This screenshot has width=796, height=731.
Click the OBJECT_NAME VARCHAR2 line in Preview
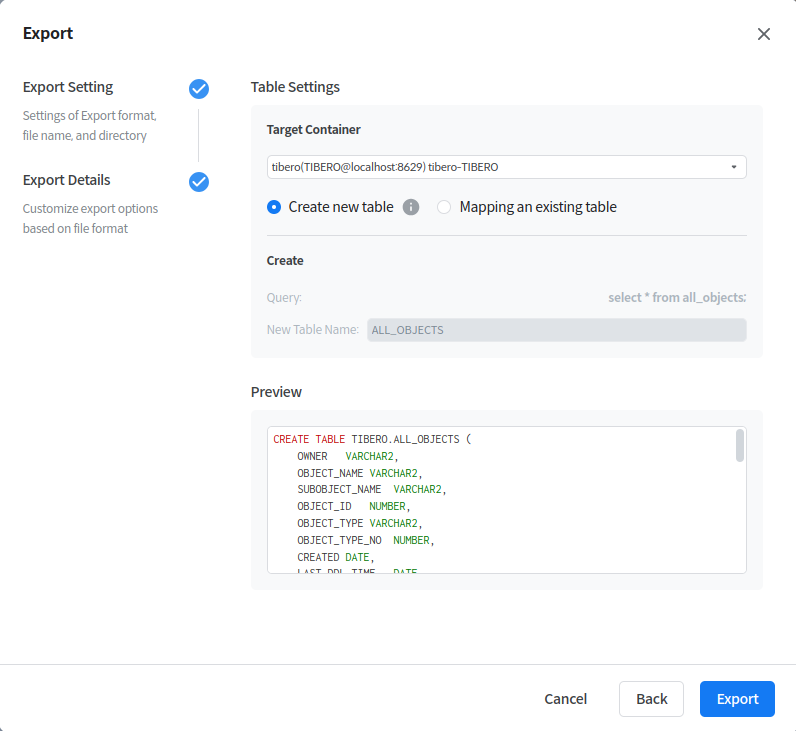point(360,473)
